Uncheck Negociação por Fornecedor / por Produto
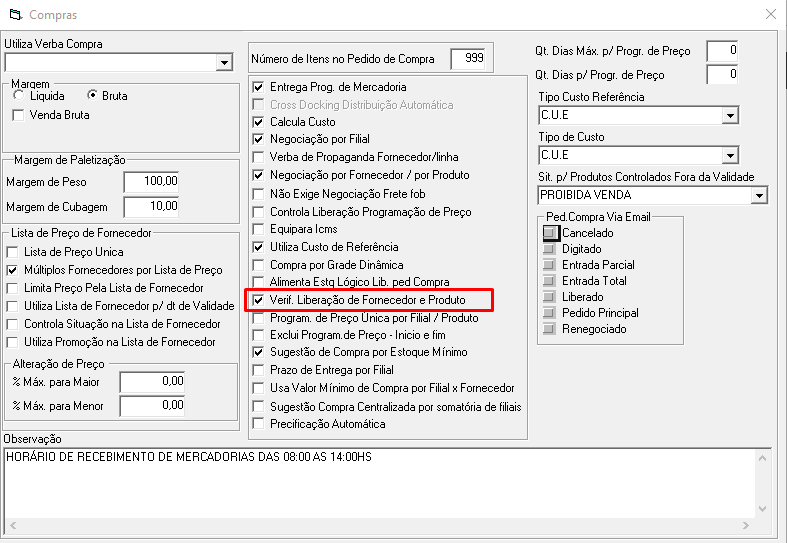787x543 pixels. tap(258, 175)
